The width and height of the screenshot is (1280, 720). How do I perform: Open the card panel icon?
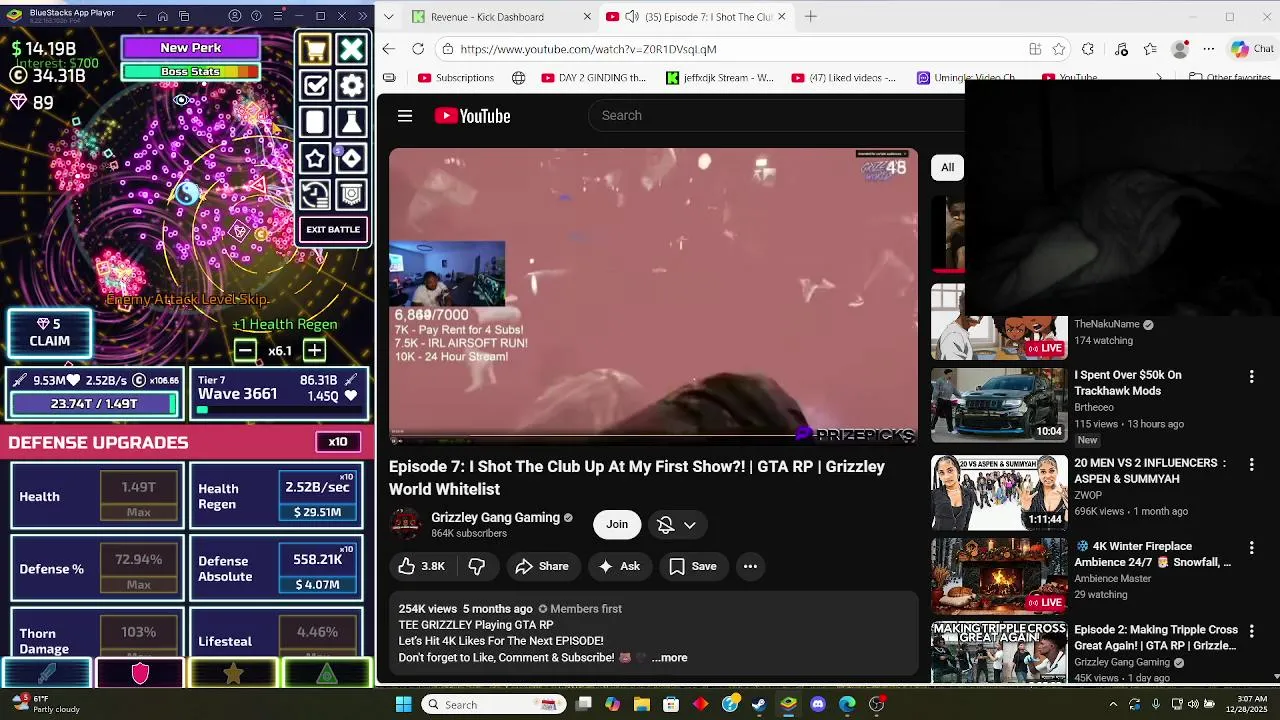[315, 122]
